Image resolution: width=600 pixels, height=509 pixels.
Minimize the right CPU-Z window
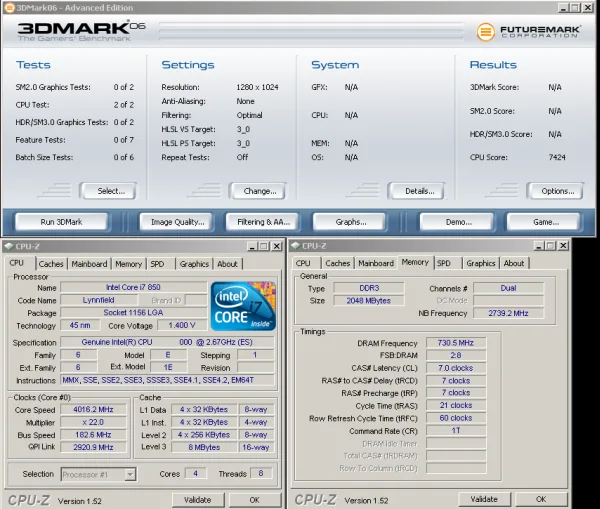[x=539, y=246]
